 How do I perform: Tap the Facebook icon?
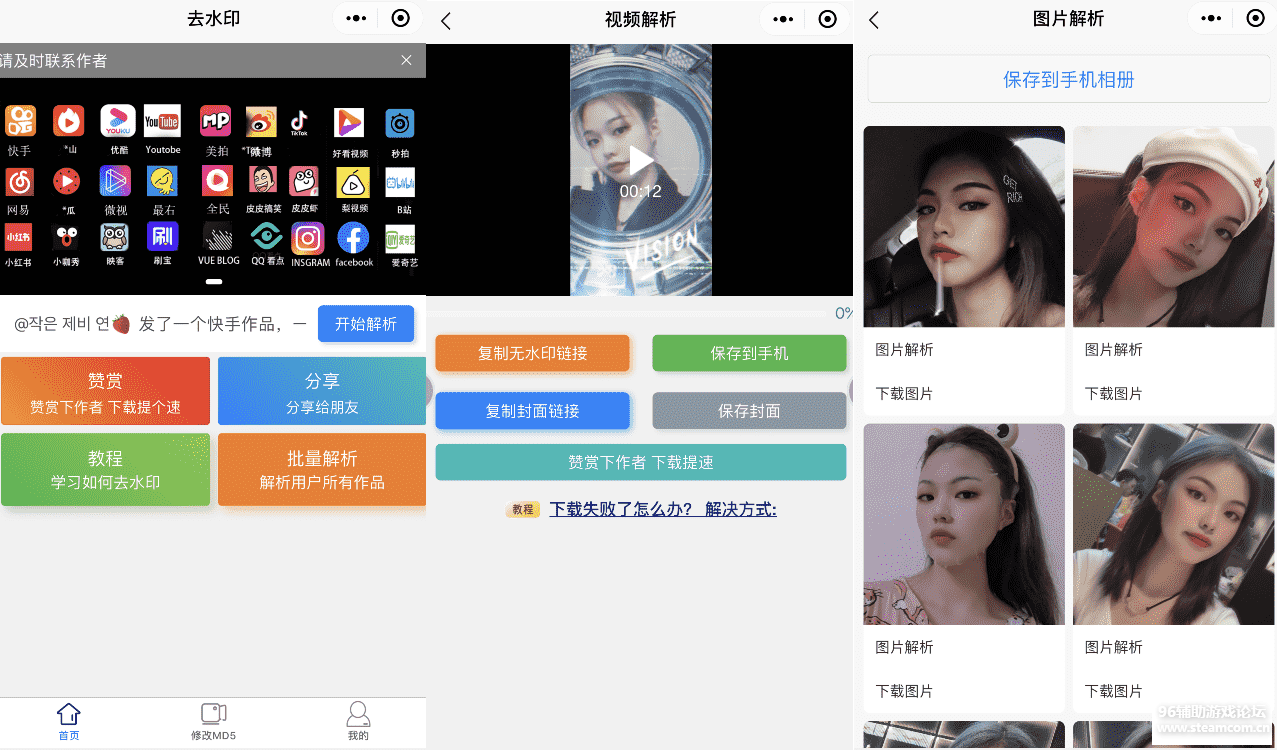pos(353,239)
